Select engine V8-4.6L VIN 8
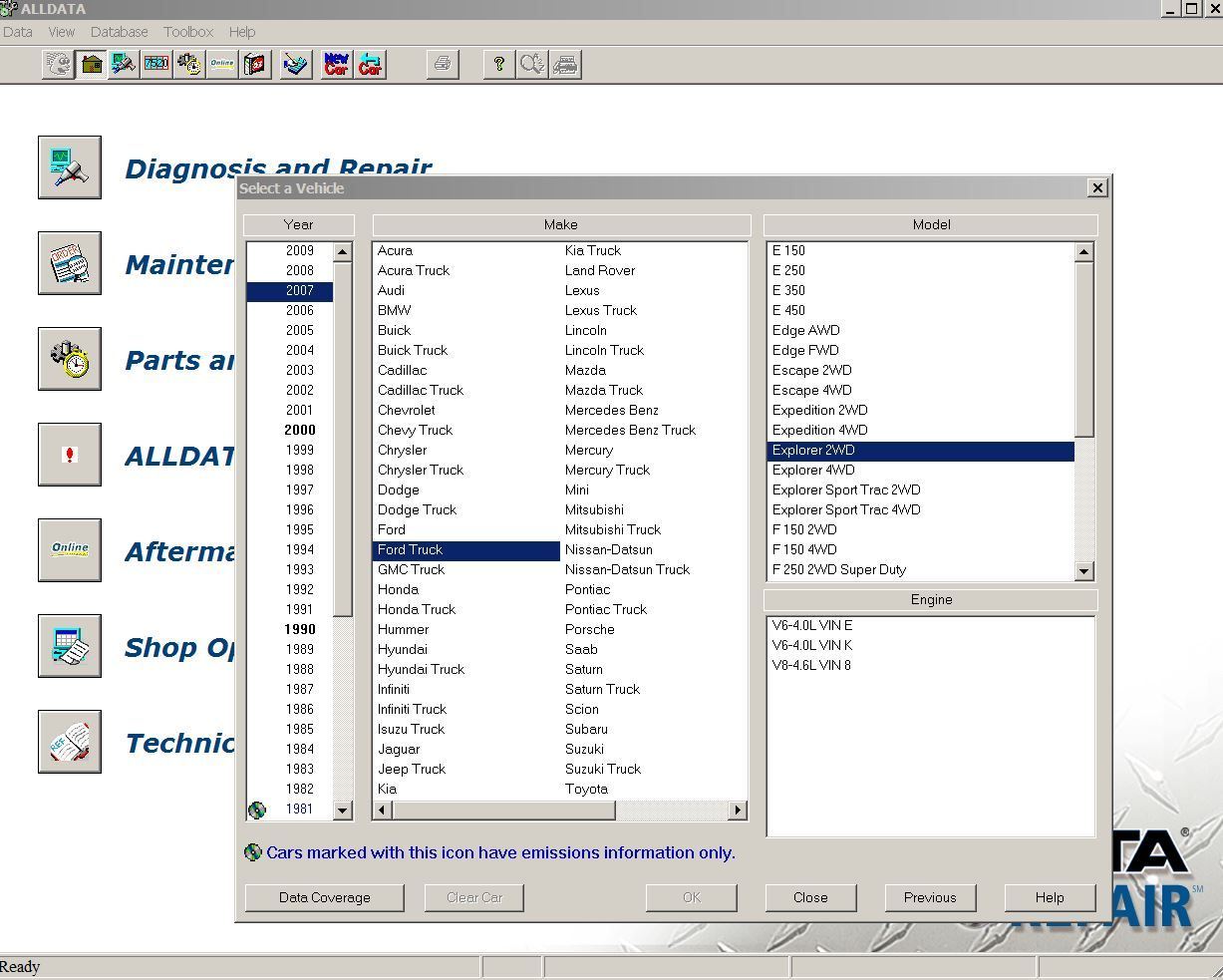This screenshot has height=980, width=1223. pos(811,665)
